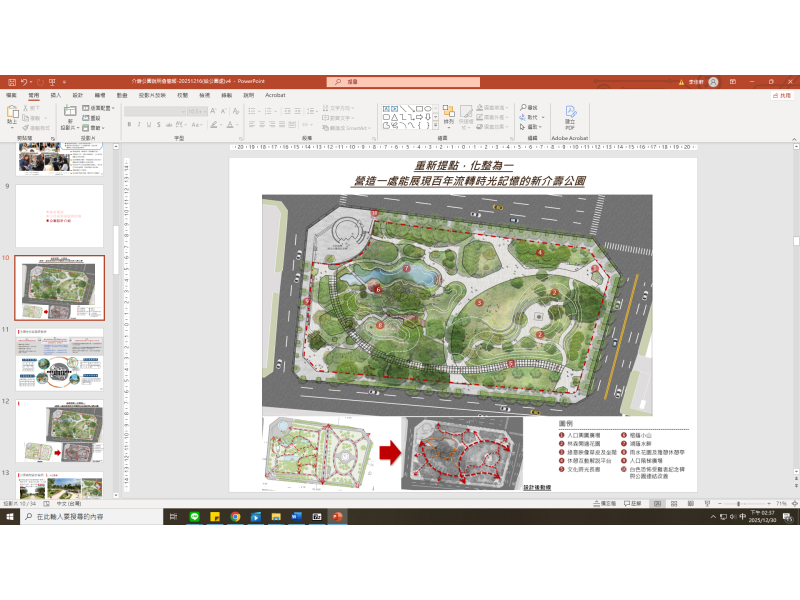800x600 pixels.
Task: Select slide 11 thumbnail
Action: tap(59, 360)
